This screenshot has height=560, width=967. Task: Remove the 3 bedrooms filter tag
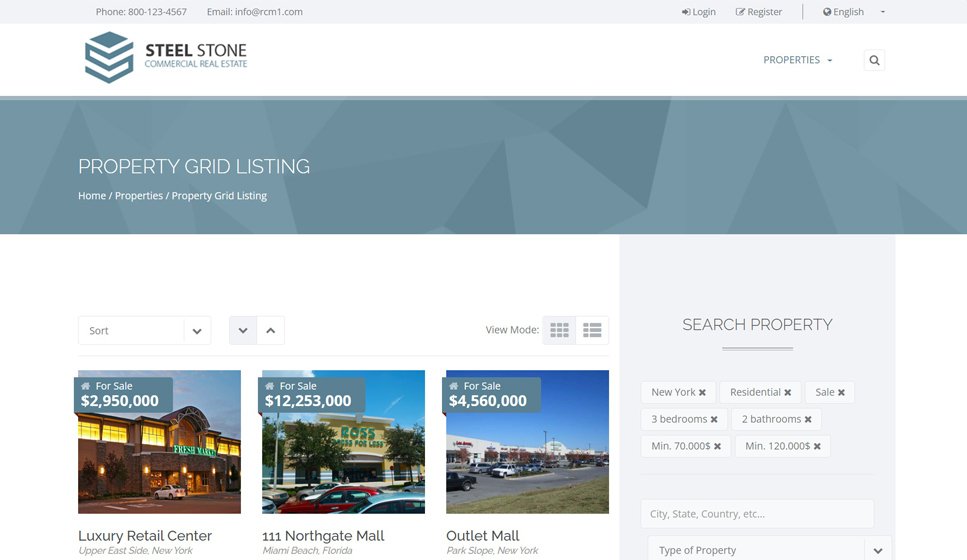tap(714, 420)
